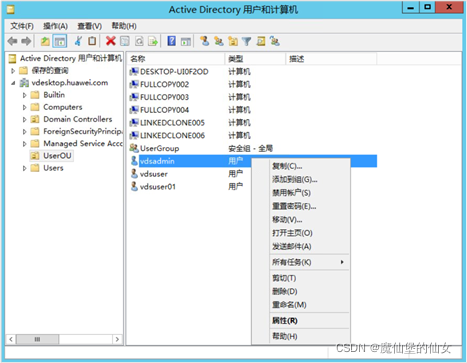Click the show/hide action pane icon

coord(186,41)
